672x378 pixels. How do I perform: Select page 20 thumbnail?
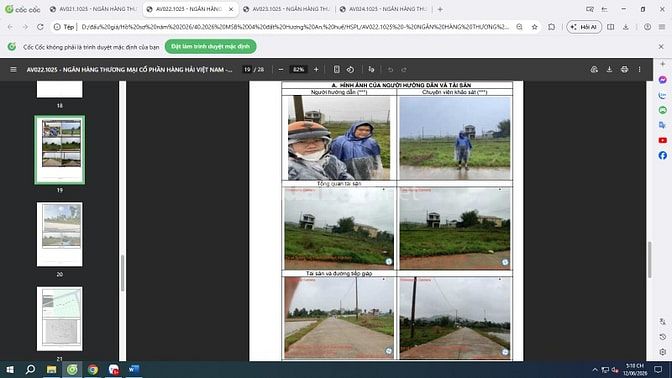[x=60, y=234]
